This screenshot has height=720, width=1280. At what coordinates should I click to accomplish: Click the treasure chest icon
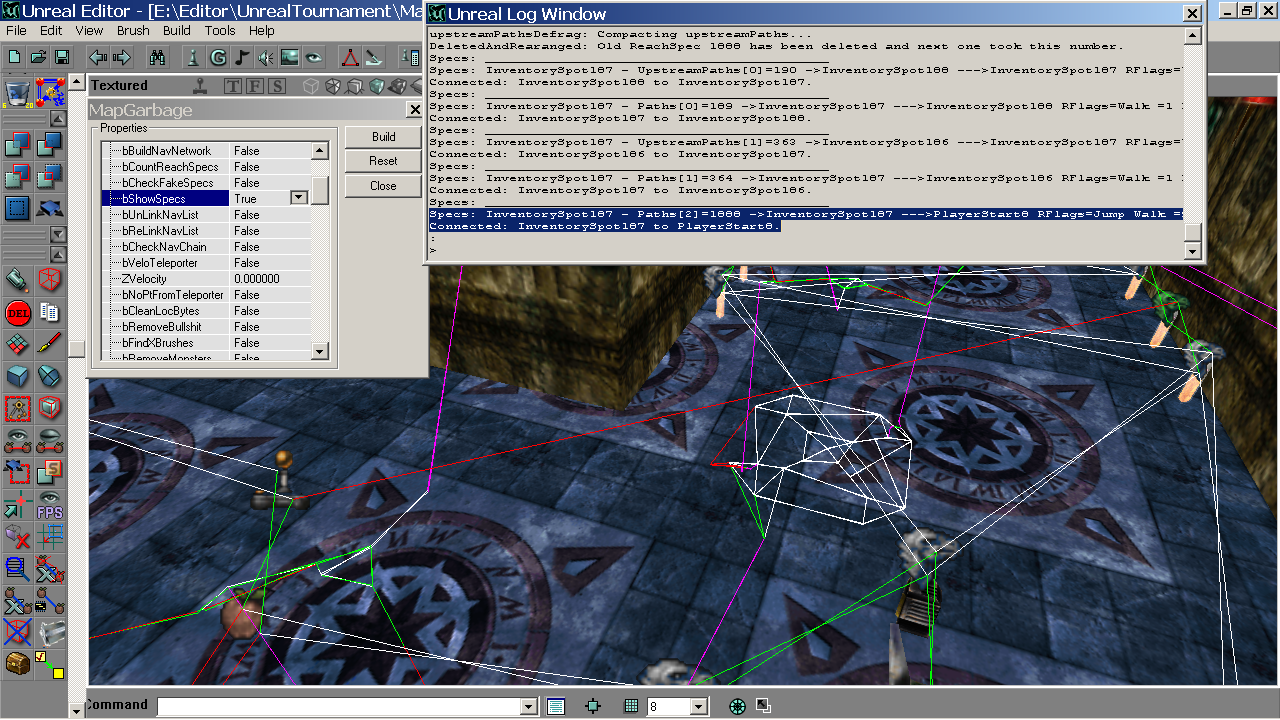coord(17,662)
